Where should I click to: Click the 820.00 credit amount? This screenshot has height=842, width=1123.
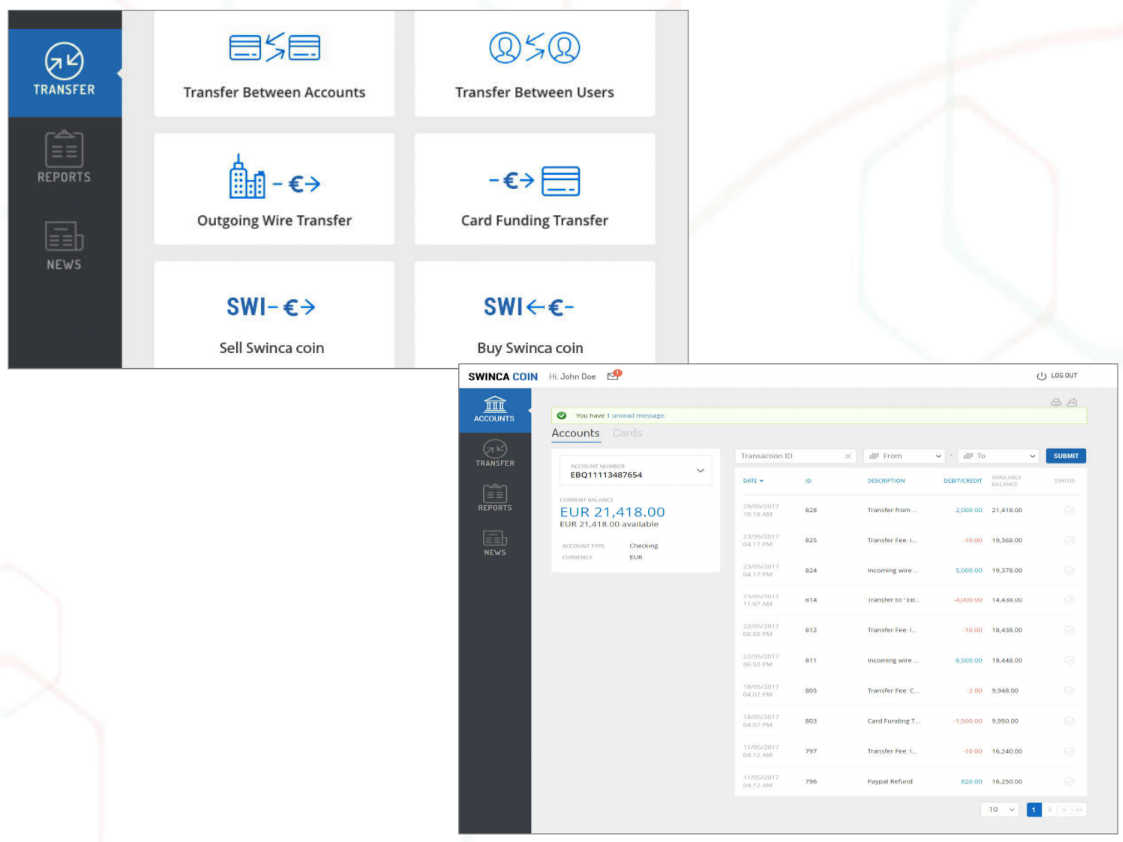971,782
